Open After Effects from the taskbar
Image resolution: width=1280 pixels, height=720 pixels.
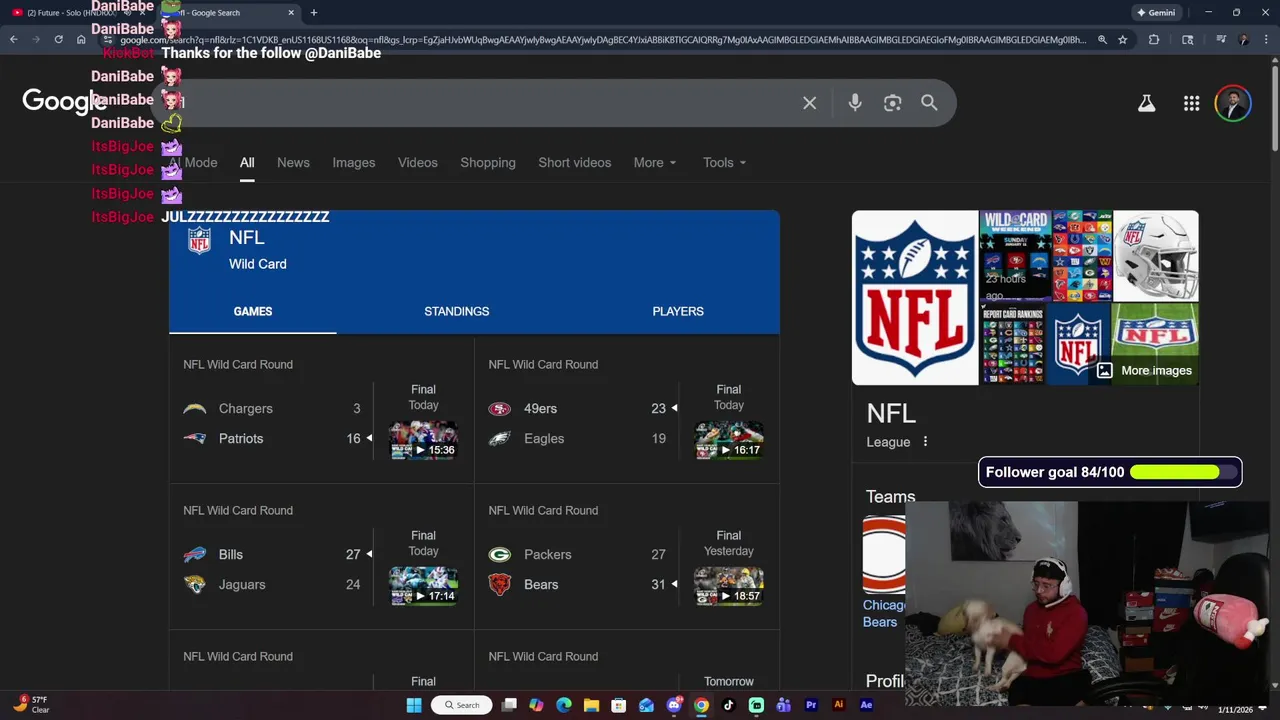click(866, 705)
